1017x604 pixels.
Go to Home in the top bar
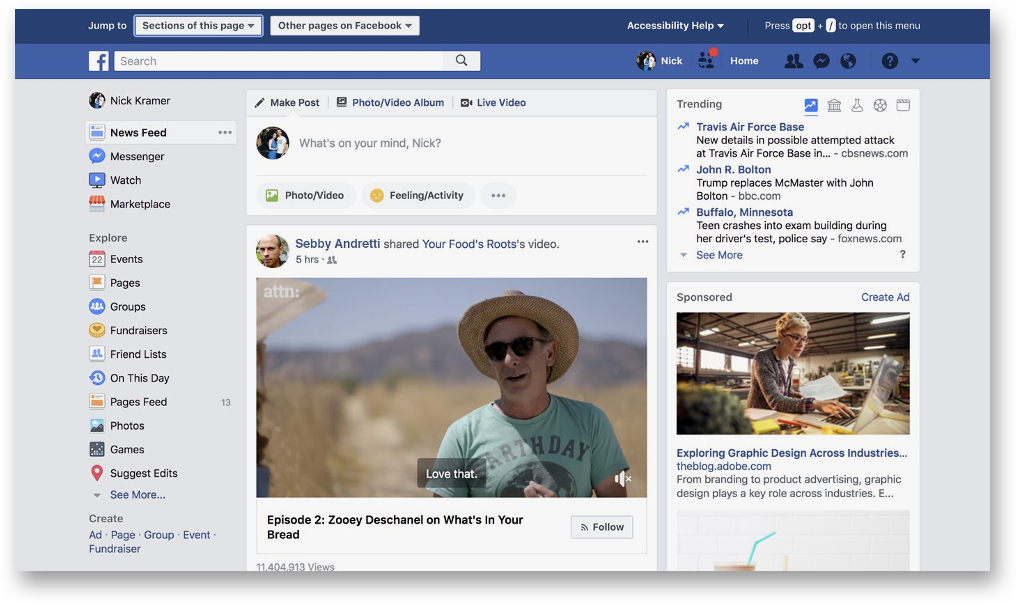tap(744, 61)
